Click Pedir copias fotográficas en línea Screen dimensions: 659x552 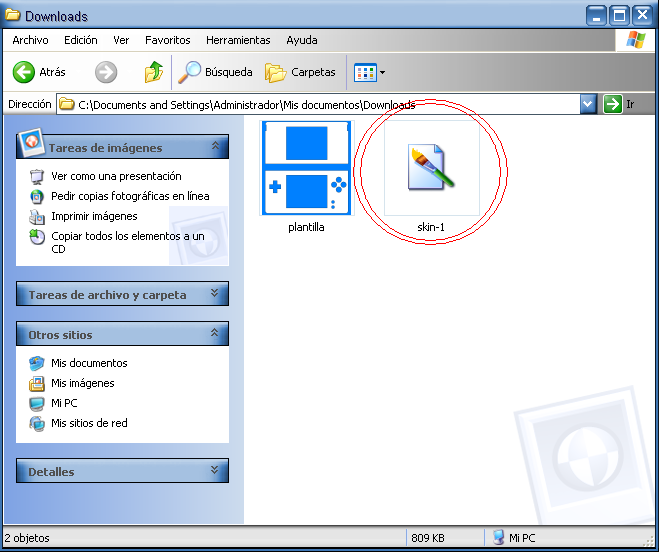130,196
